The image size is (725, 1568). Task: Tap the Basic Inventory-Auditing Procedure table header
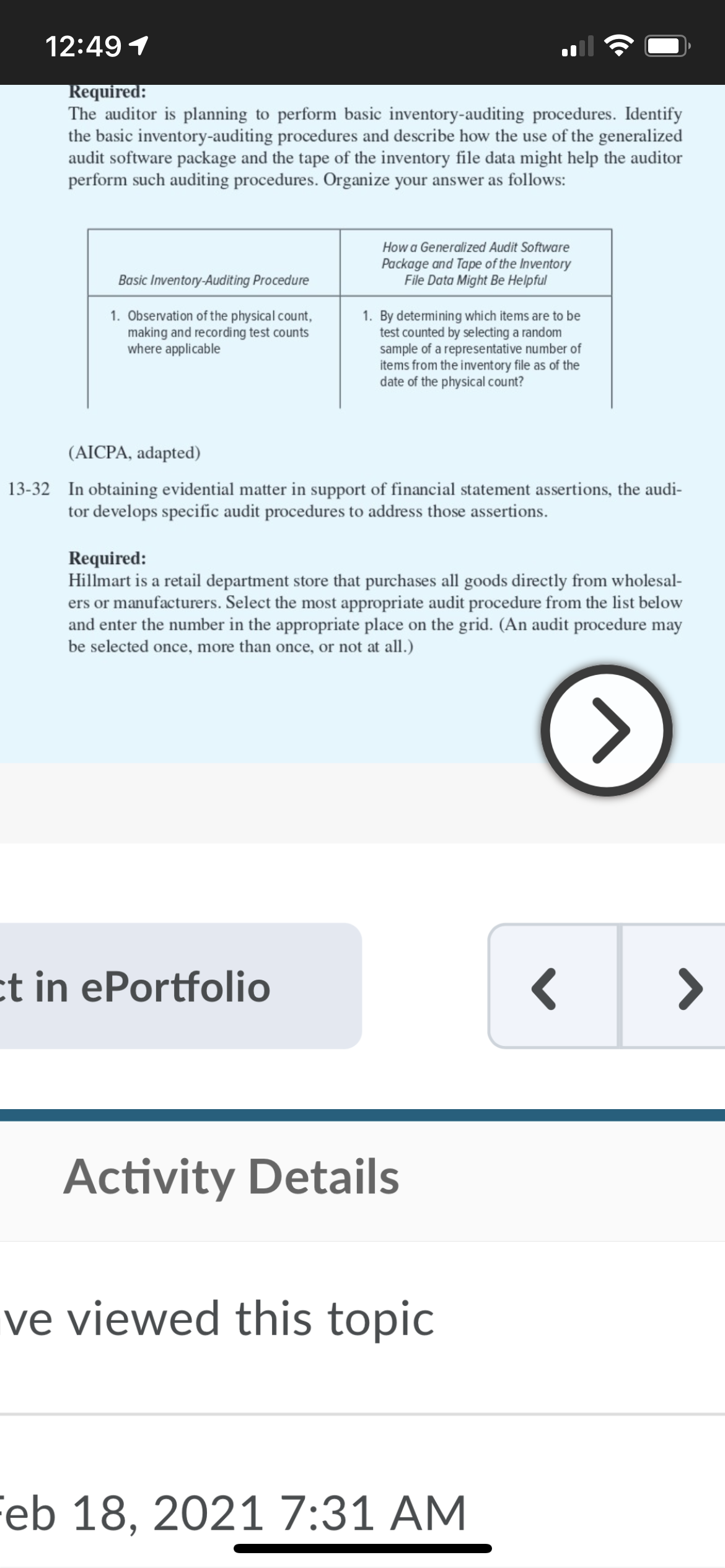pyautogui.click(x=214, y=280)
